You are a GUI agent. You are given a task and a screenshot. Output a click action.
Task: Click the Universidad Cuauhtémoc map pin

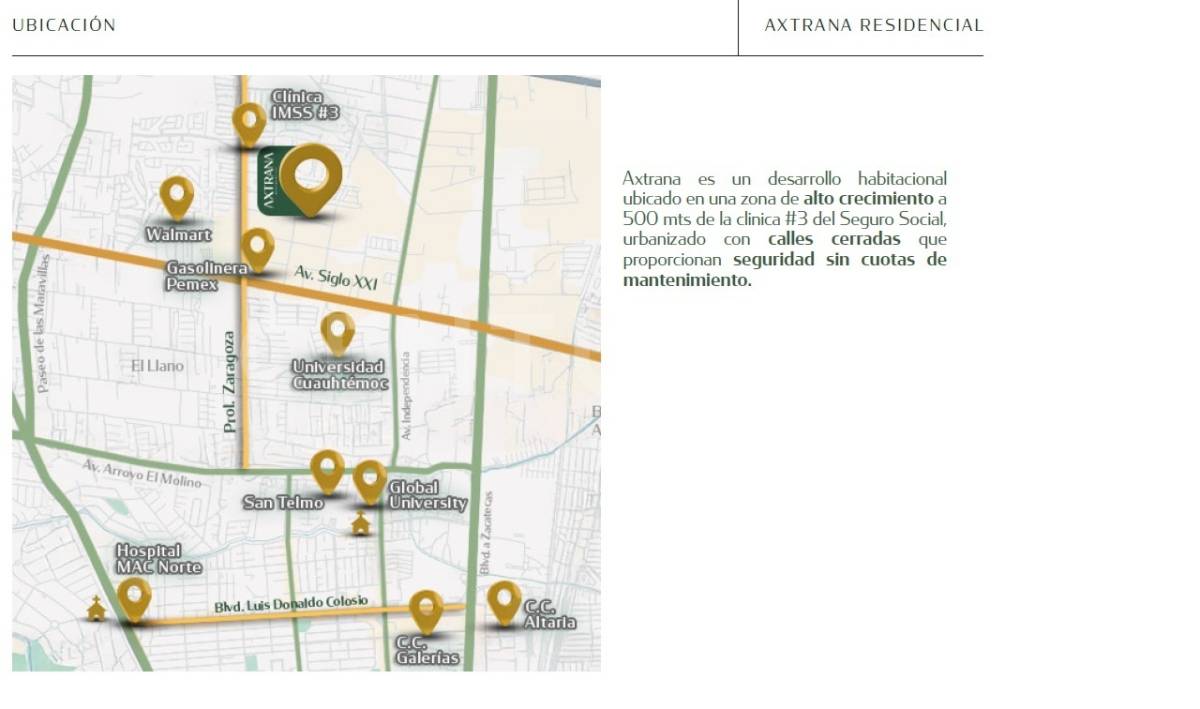pos(338,331)
